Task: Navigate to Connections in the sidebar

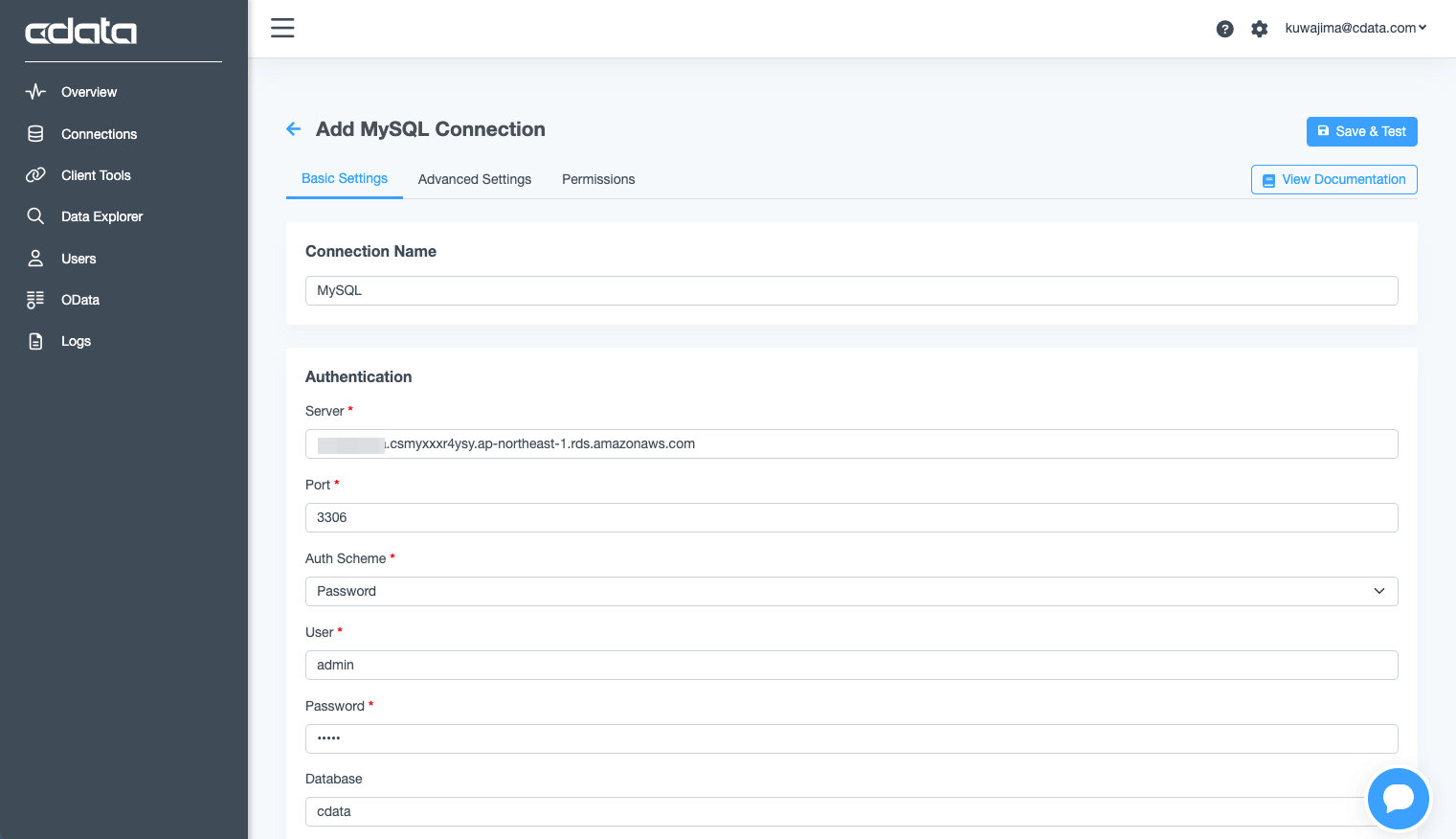Action: click(x=99, y=134)
